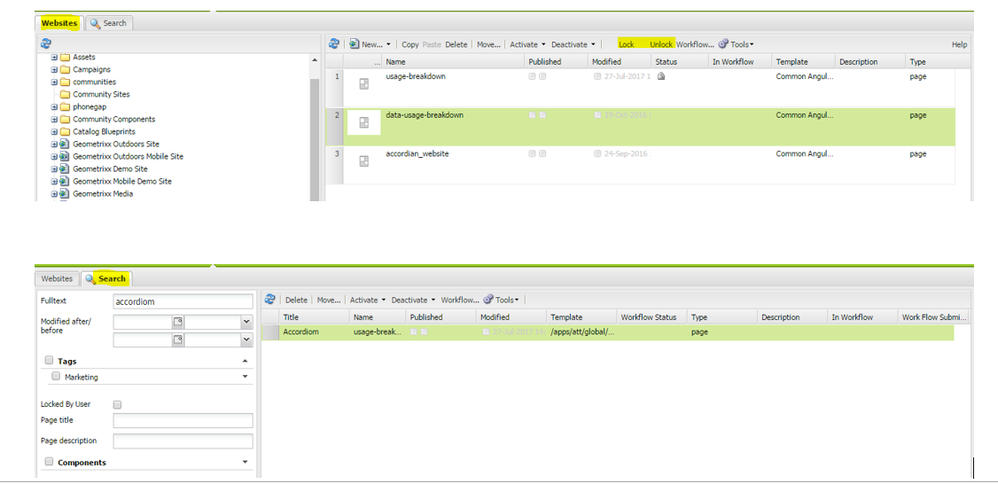This screenshot has width=998, height=484.
Task: Open the Tools menu in the top toolbar
Action: click(x=736, y=44)
